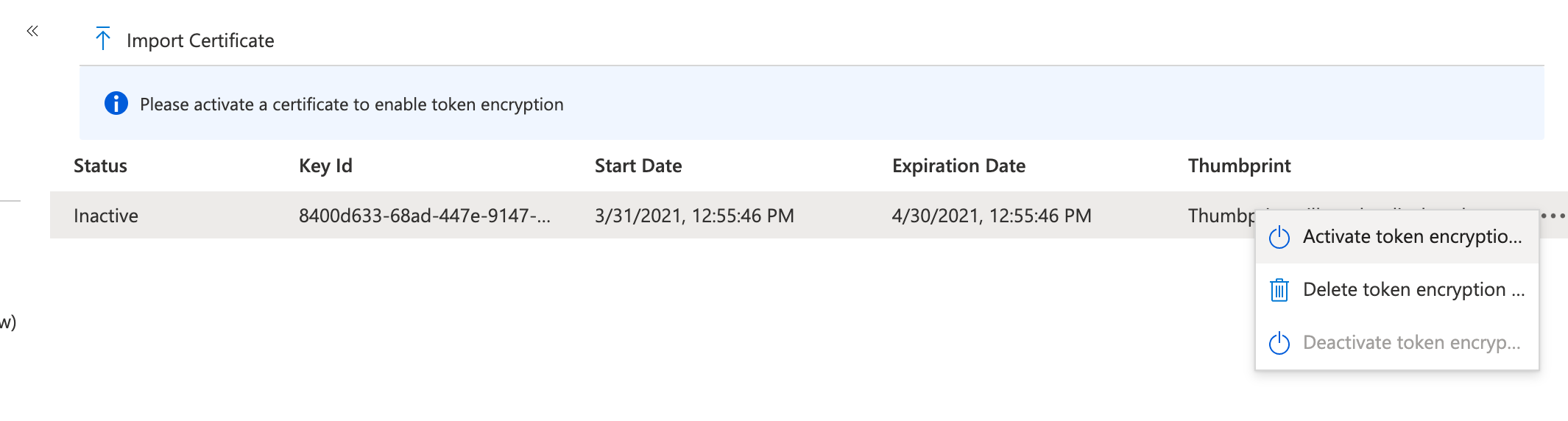Click the Key Id column header
The height and width of the screenshot is (421, 1568).
pyautogui.click(x=325, y=166)
